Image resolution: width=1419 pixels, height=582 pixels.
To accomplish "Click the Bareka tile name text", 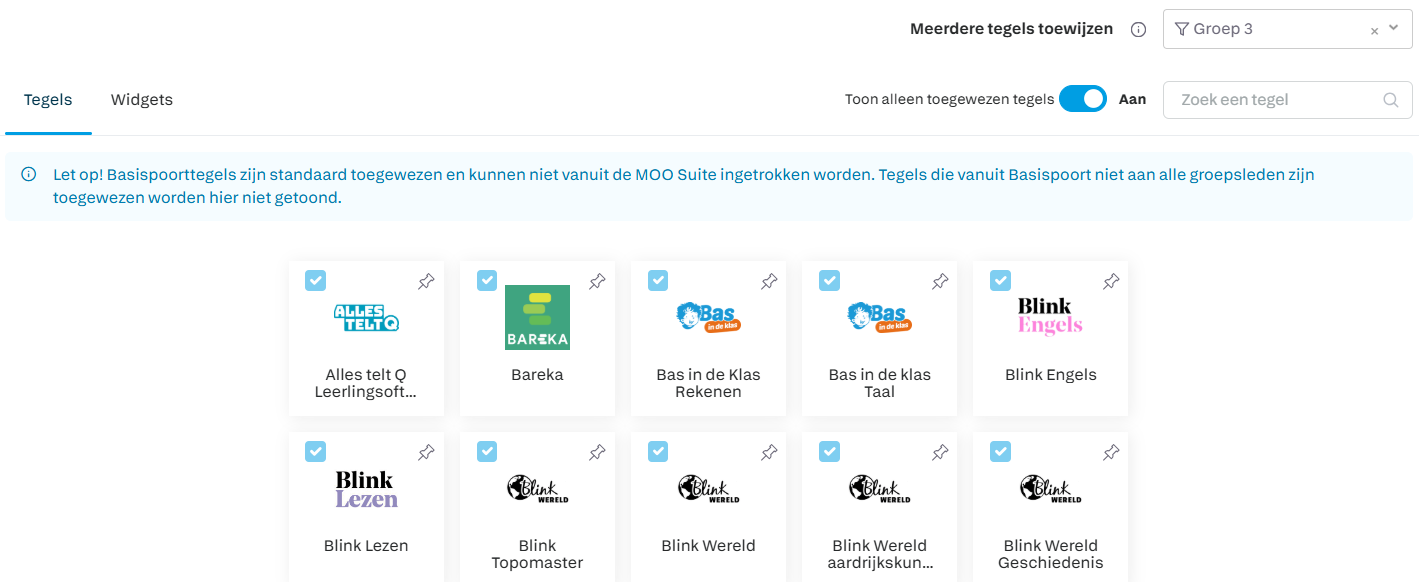I will point(537,375).
